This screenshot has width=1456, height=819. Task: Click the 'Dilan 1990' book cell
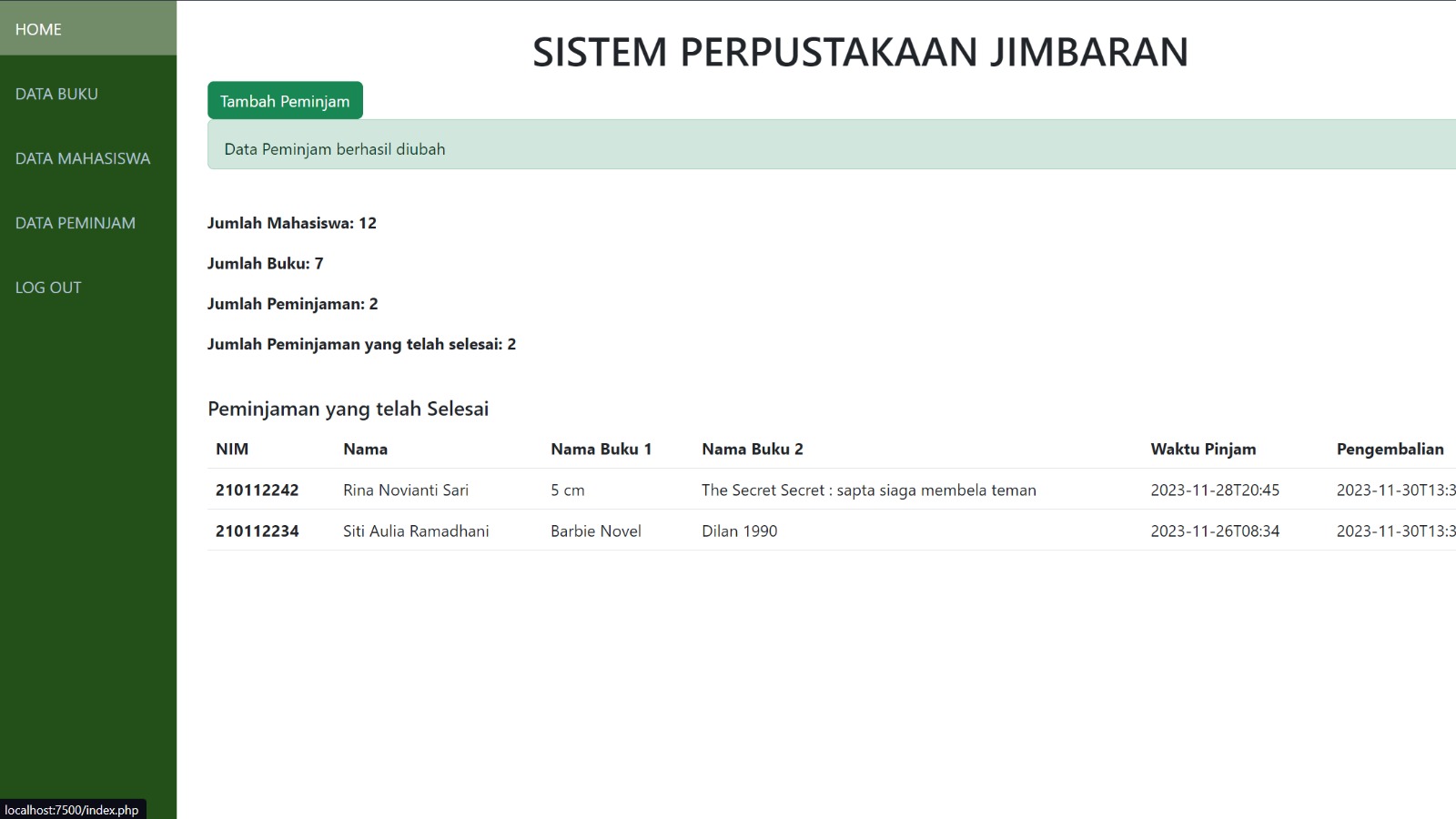pos(740,531)
